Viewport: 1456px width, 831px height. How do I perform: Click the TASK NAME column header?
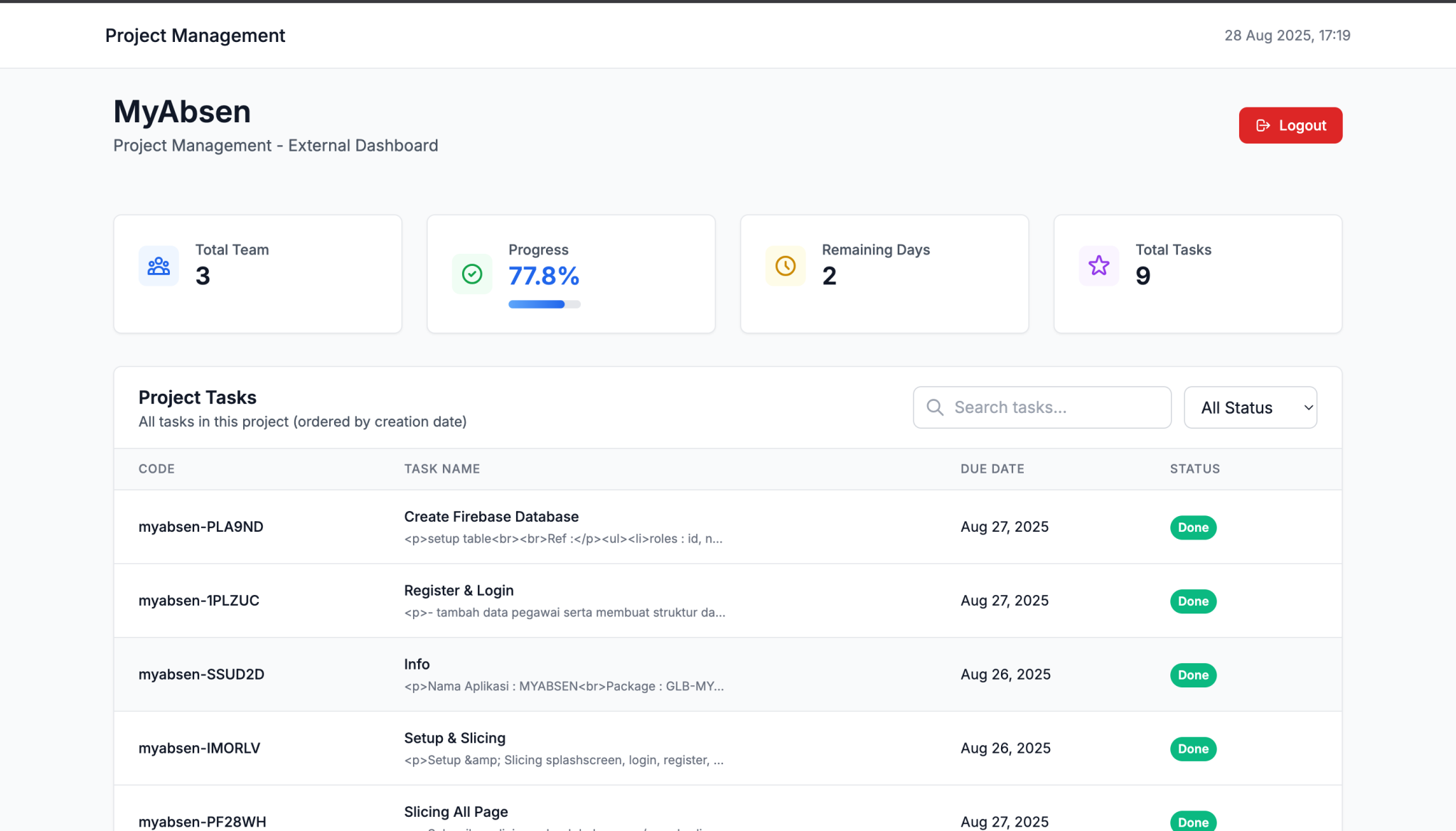click(441, 468)
